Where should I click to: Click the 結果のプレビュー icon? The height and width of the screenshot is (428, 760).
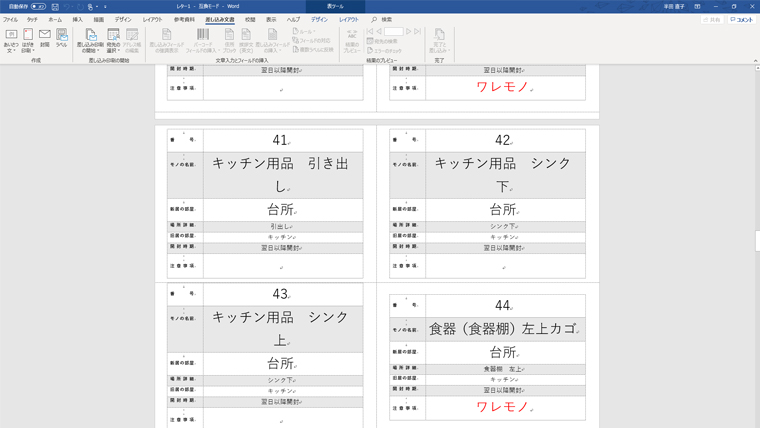tap(352, 39)
